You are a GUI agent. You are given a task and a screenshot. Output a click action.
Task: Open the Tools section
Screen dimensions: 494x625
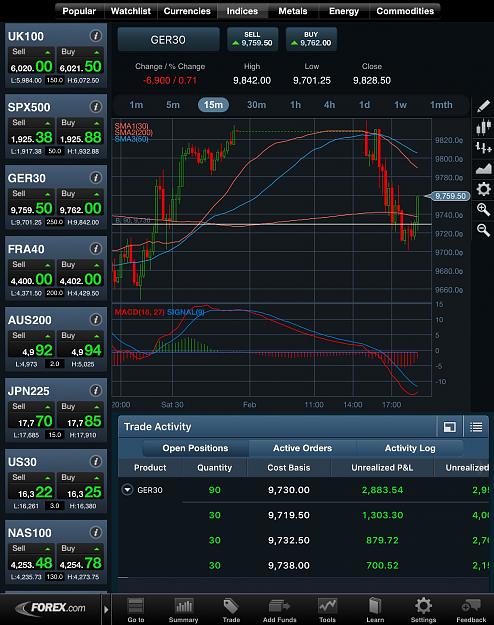tap(327, 610)
